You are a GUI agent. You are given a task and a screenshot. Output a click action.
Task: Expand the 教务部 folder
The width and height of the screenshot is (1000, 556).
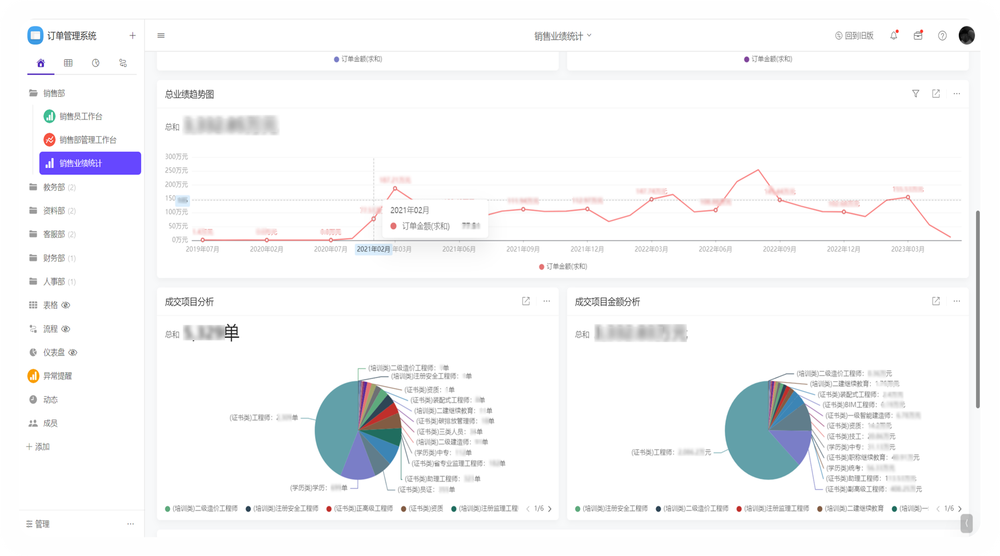coord(53,187)
